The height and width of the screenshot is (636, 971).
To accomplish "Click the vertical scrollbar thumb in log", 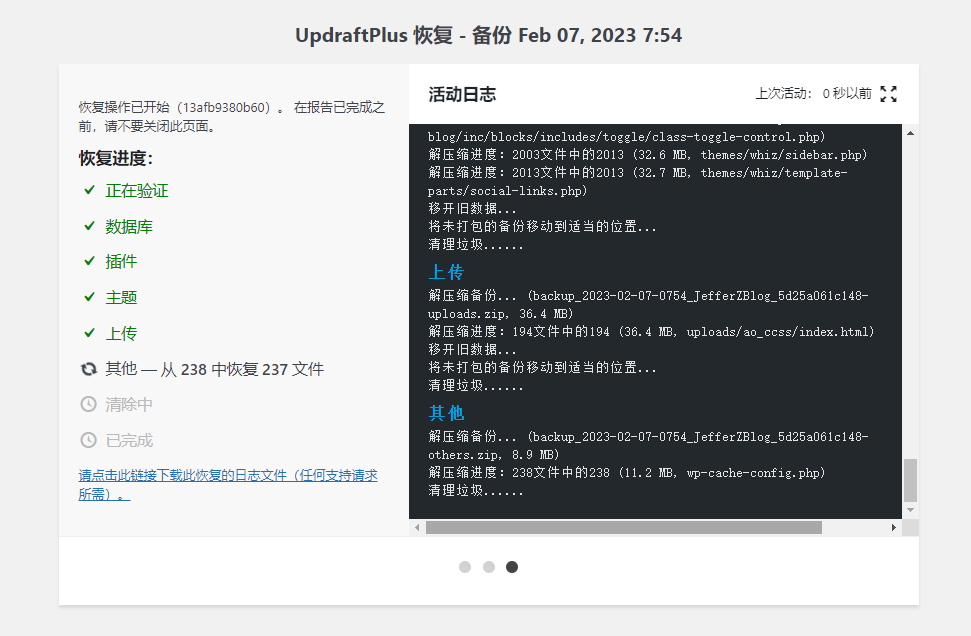I will point(910,480).
